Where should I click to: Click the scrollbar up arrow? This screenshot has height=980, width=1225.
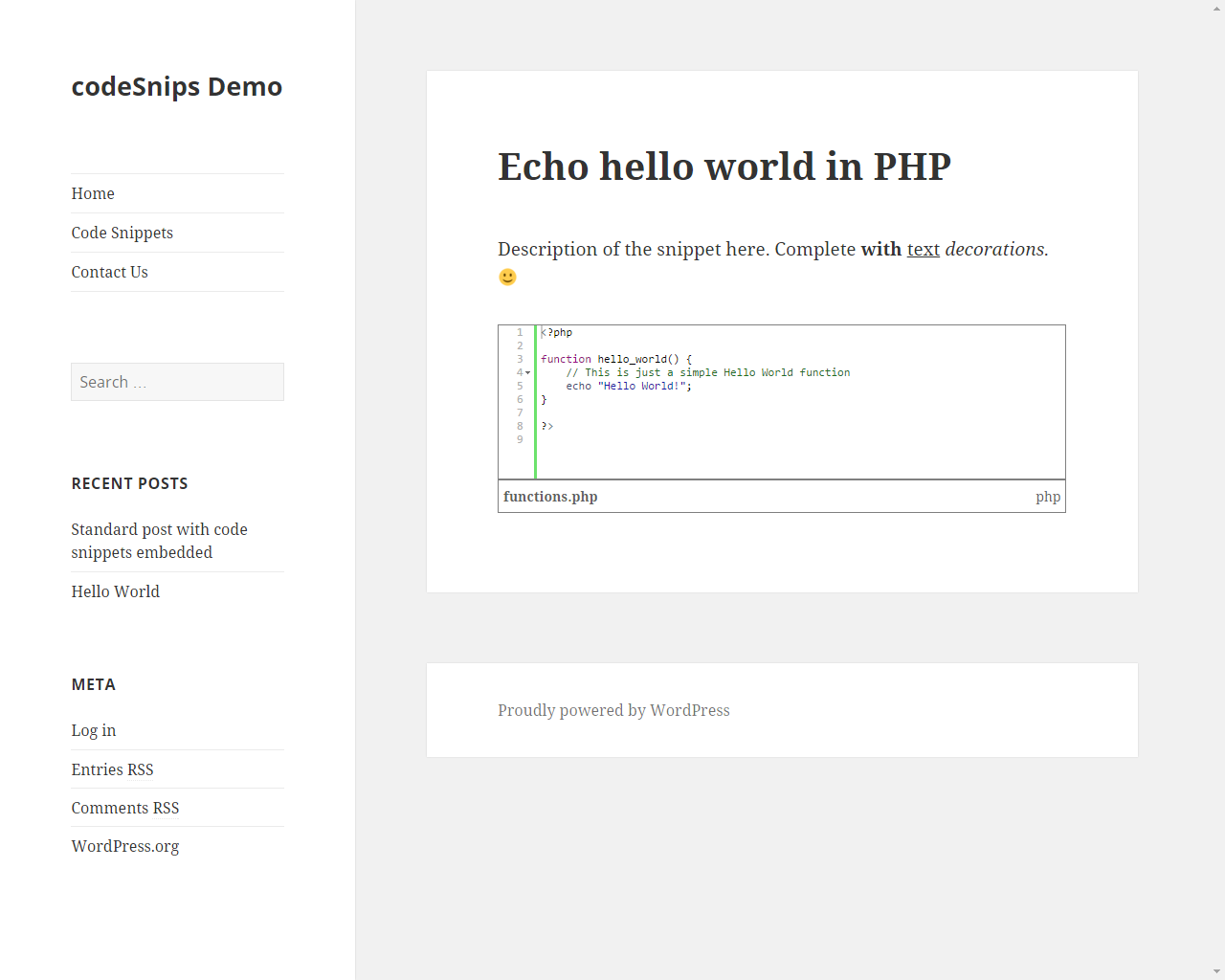pyautogui.click(x=1216, y=8)
